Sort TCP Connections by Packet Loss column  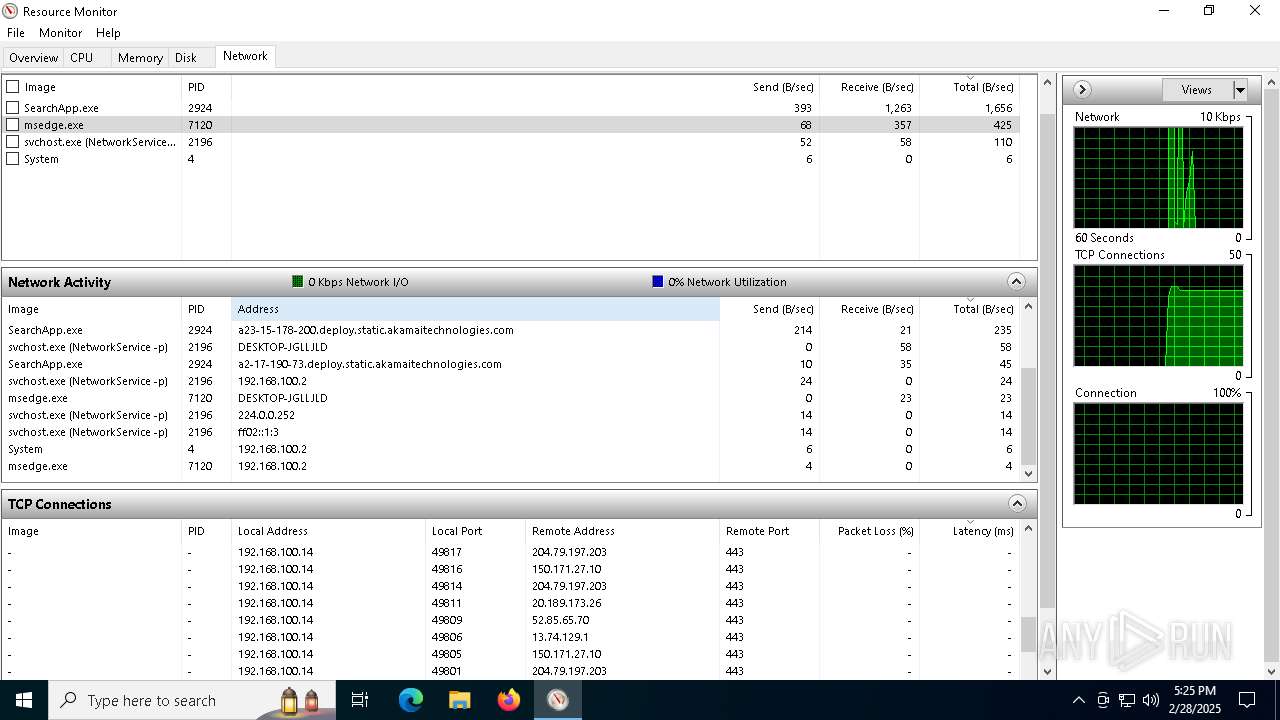click(868, 531)
